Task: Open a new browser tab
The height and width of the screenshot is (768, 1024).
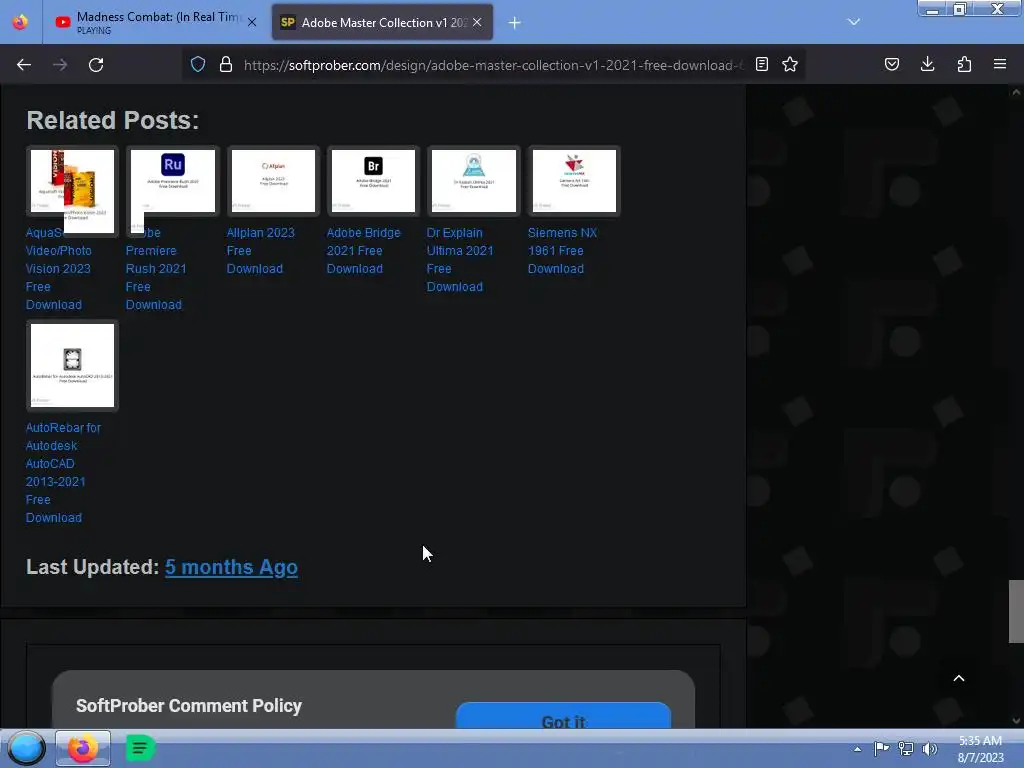Action: pos(515,23)
